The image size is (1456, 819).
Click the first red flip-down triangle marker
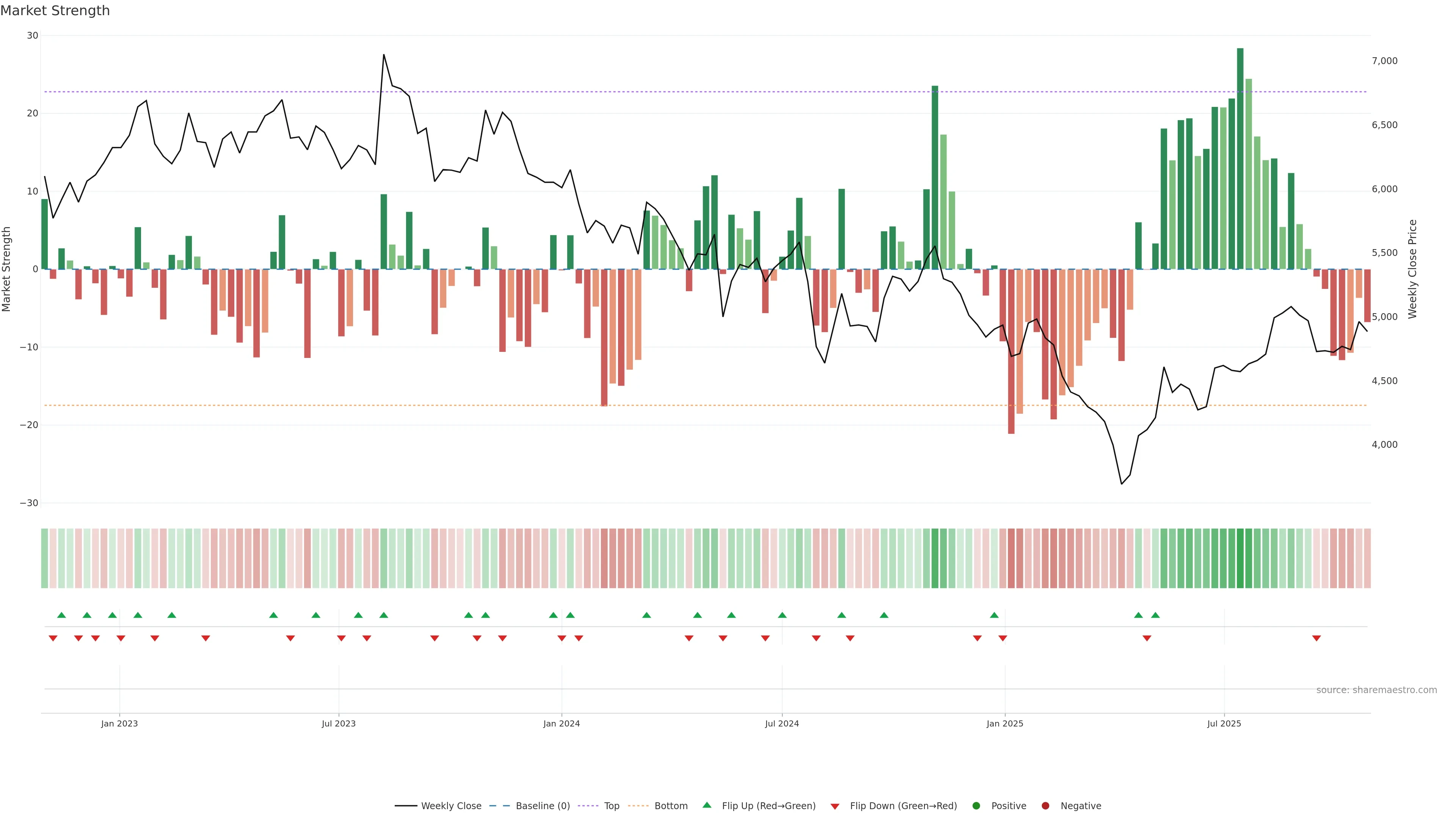point(53,638)
